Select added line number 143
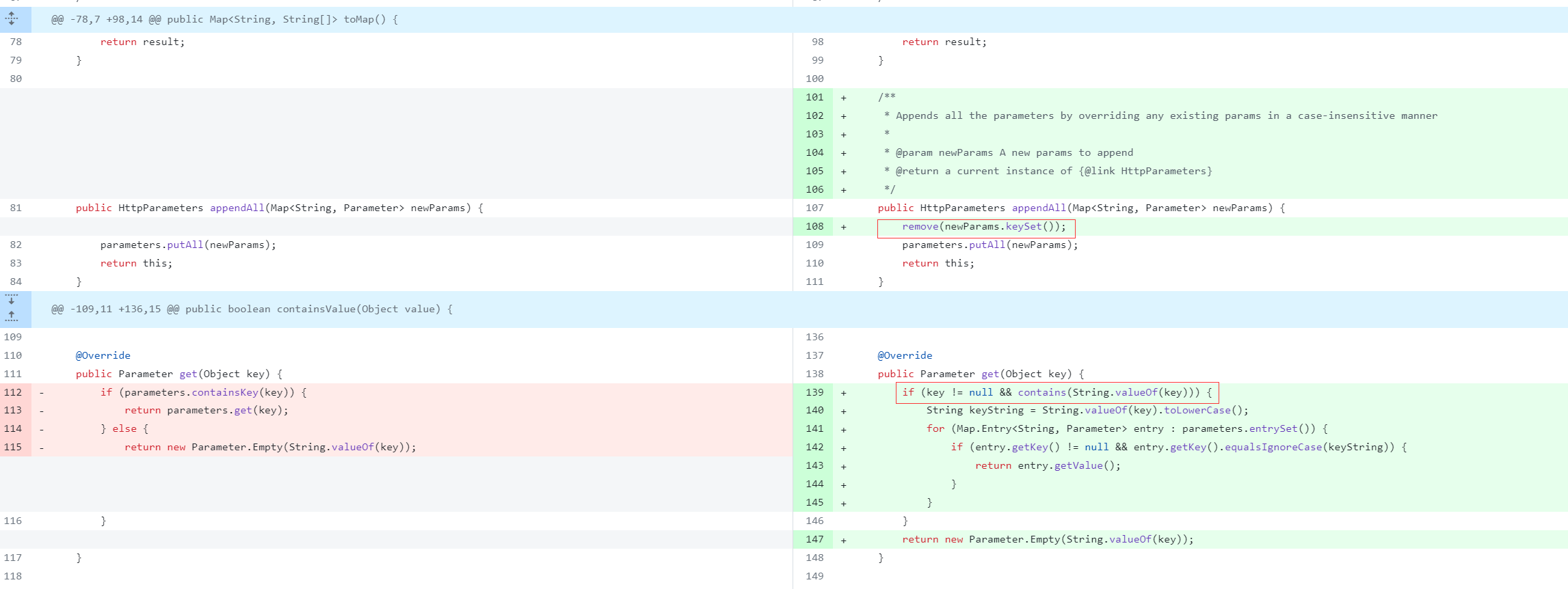The height and width of the screenshot is (589, 1568). click(x=814, y=465)
